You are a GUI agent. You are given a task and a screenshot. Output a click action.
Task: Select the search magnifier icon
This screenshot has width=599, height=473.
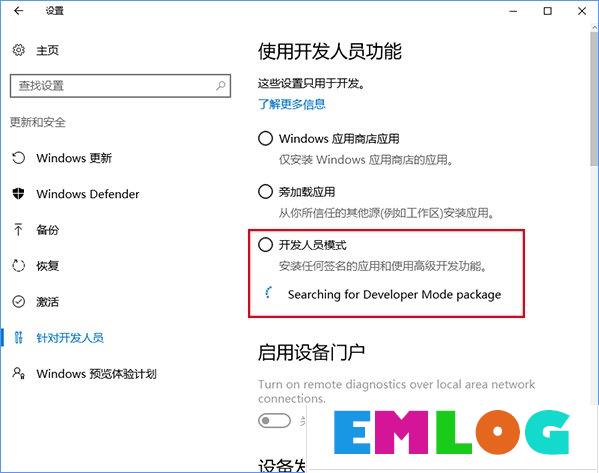tap(220, 86)
